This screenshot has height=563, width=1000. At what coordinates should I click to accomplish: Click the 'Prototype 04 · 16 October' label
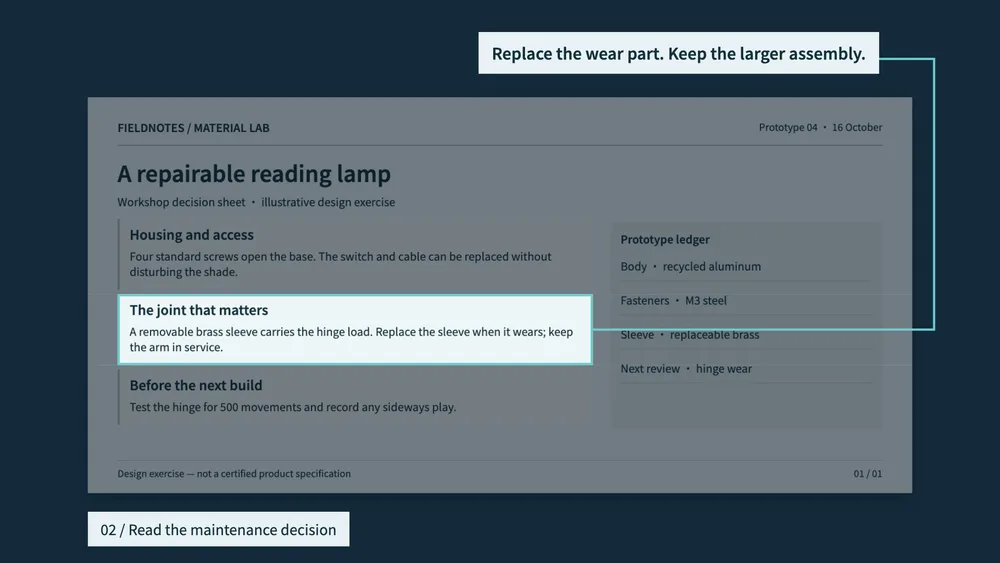pos(820,128)
